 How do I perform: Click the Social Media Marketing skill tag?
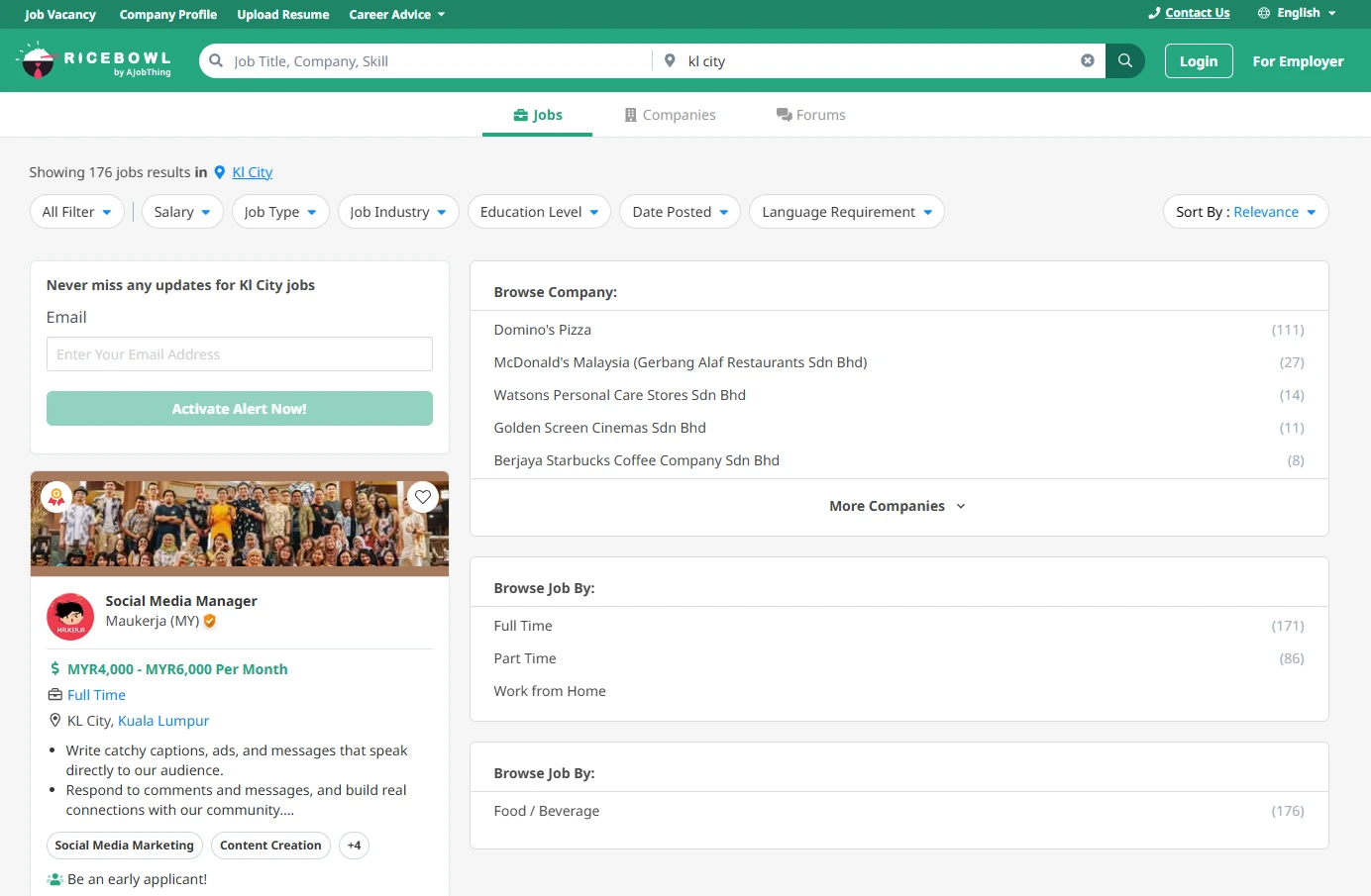pos(125,846)
